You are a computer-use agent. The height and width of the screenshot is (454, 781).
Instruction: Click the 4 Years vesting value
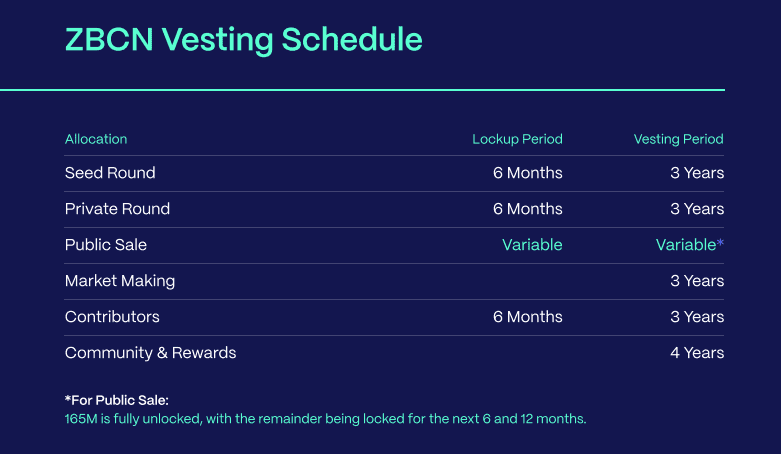[x=697, y=353]
